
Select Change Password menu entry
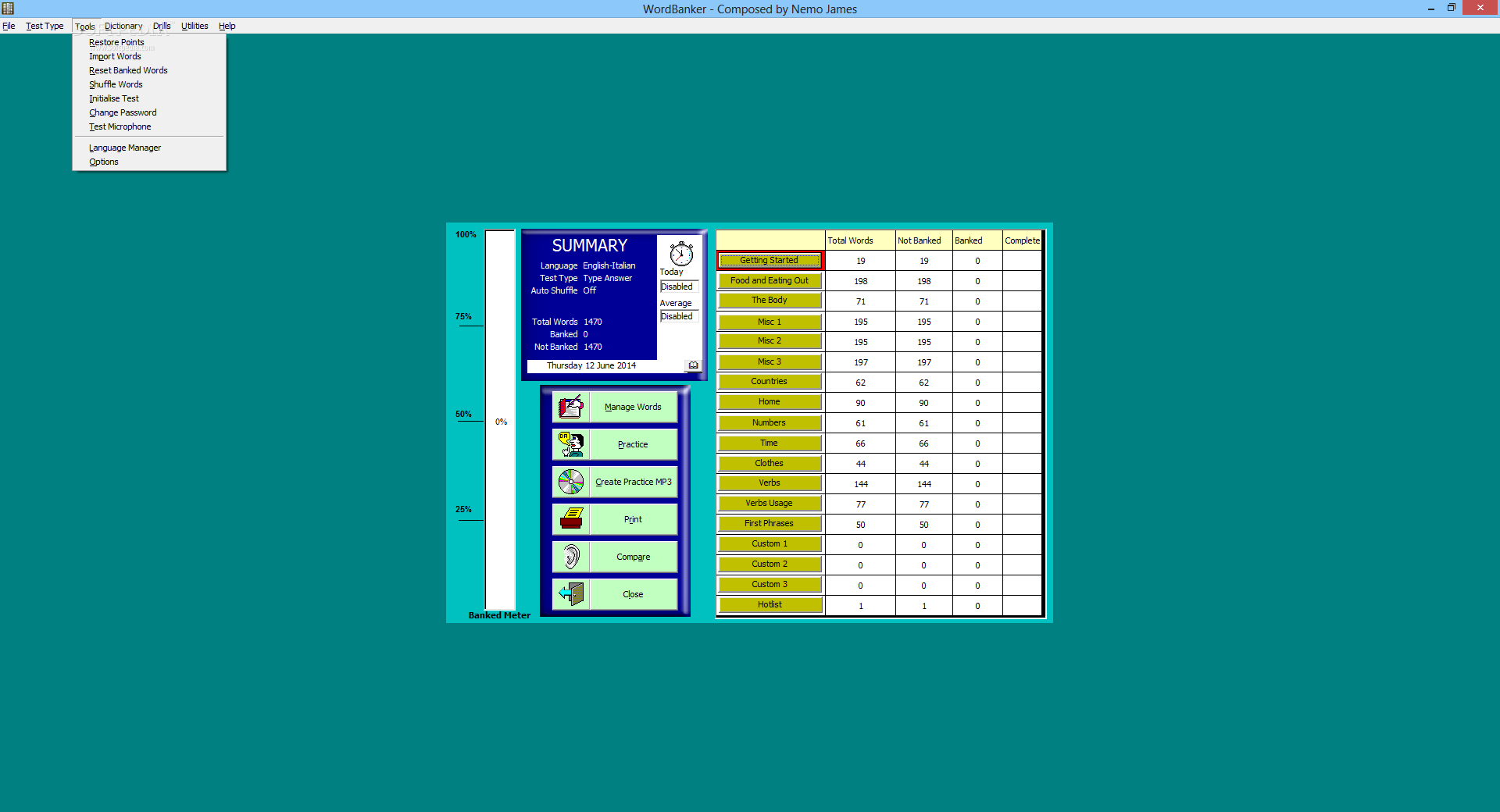click(x=148, y=112)
